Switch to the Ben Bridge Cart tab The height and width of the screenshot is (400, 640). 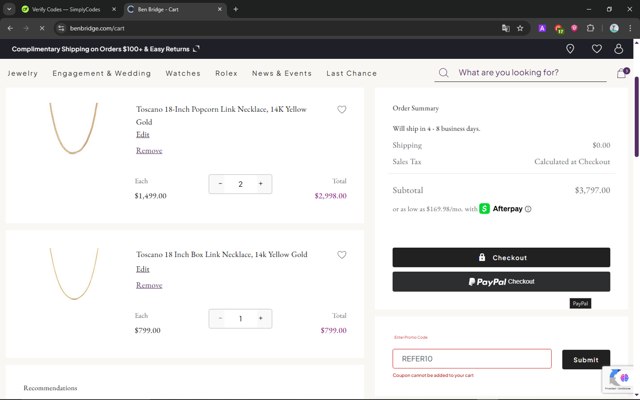(x=175, y=9)
